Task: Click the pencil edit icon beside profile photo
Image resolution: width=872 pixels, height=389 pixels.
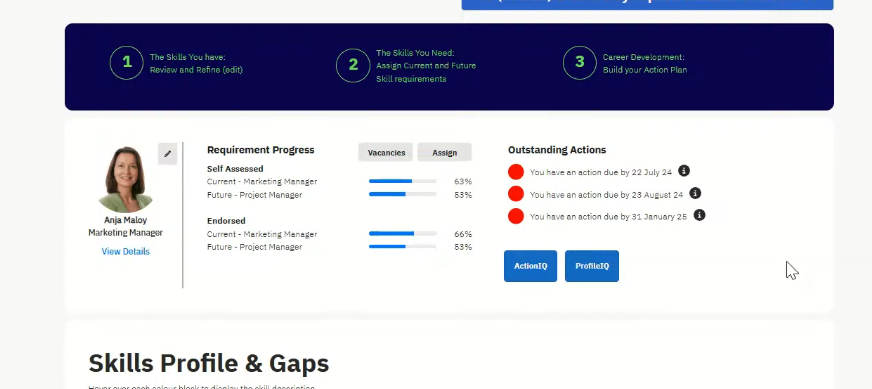Action: click(x=167, y=154)
